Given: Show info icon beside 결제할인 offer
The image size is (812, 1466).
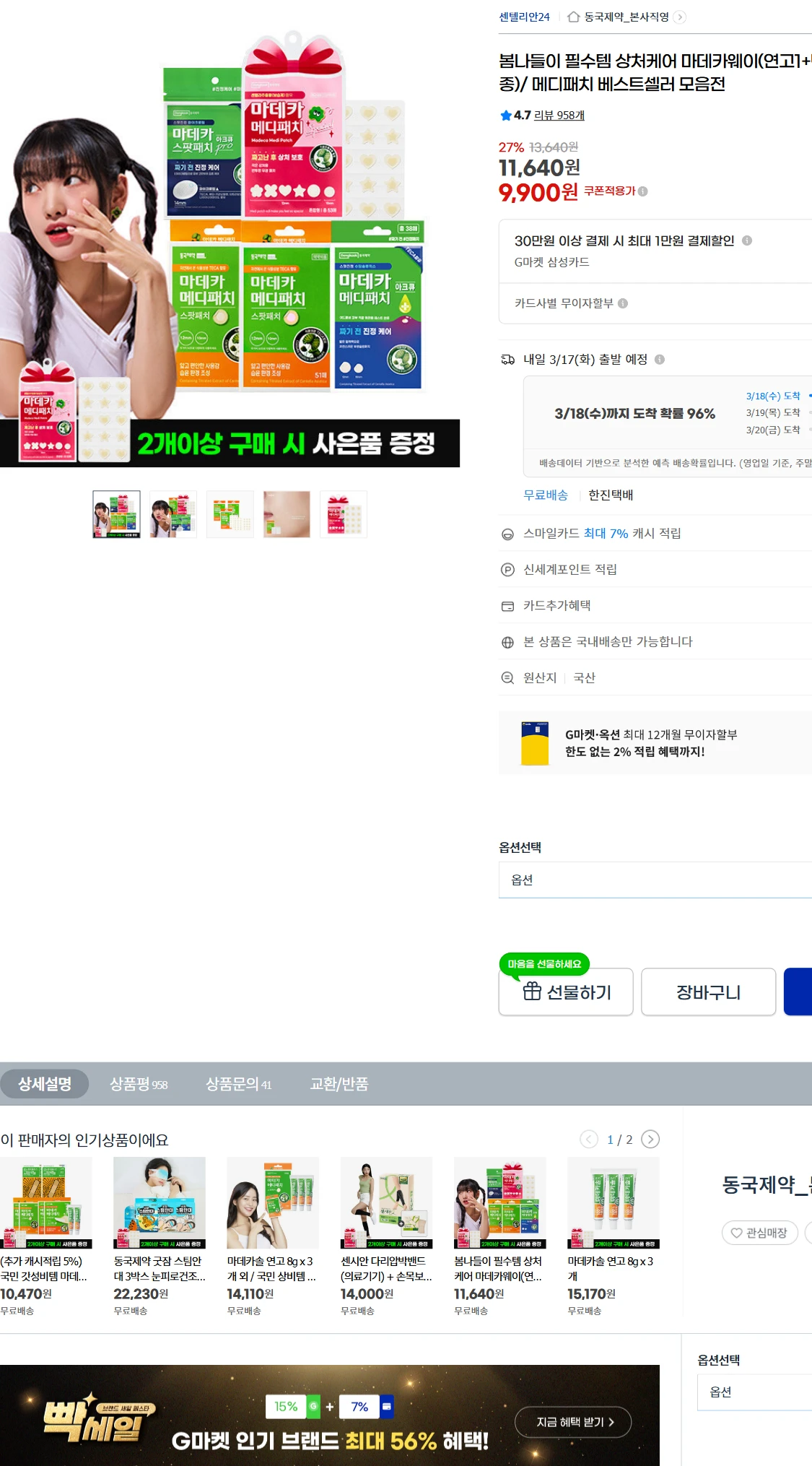Looking at the screenshot, I should pos(747,240).
